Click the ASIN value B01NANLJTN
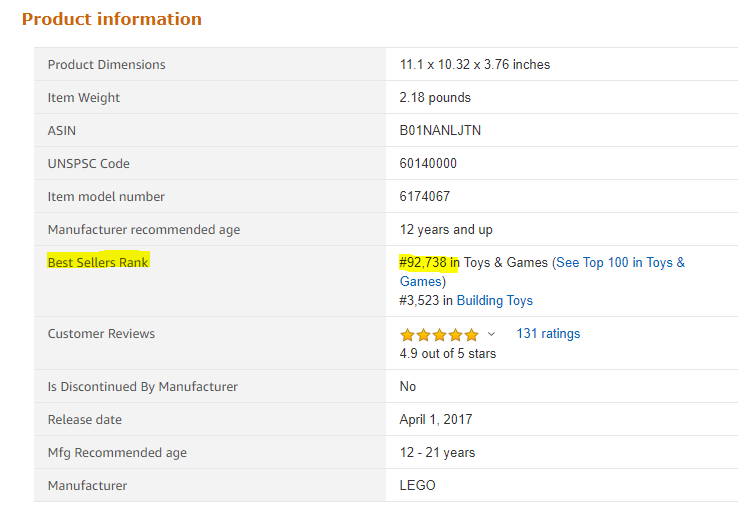This screenshot has height=519, width=739. click(440, 131)
